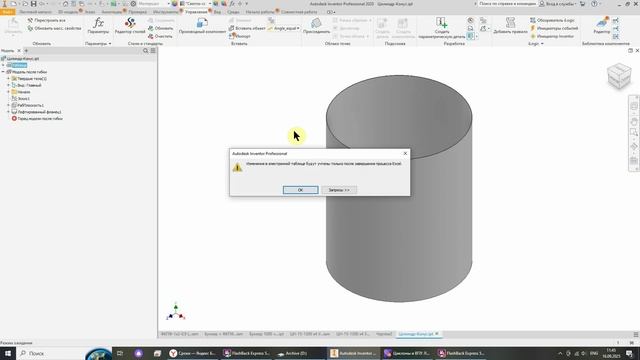Image resolution: width=640 pixels, height=360 pixels.
Task: Click the ViewCube in viewport
Action: [x=619, y=76]
